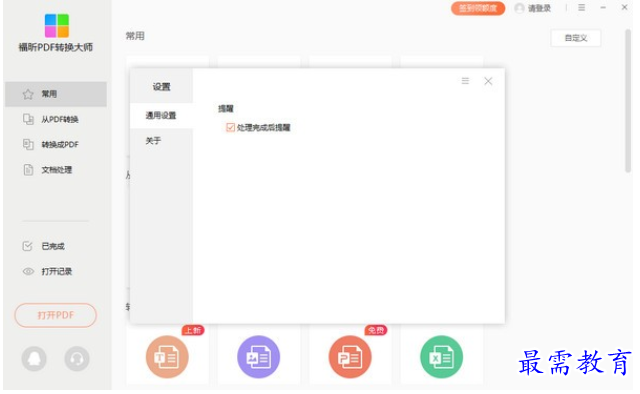Viewport: 640px width, 394px height.
Task: Click 请登录 to sign in
Action: click(x=539, y=8)
